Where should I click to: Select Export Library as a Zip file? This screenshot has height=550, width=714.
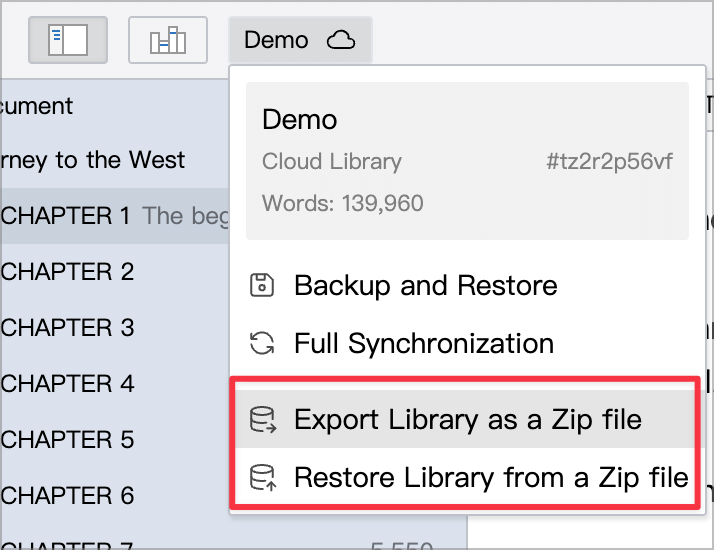tap(466, 419)
